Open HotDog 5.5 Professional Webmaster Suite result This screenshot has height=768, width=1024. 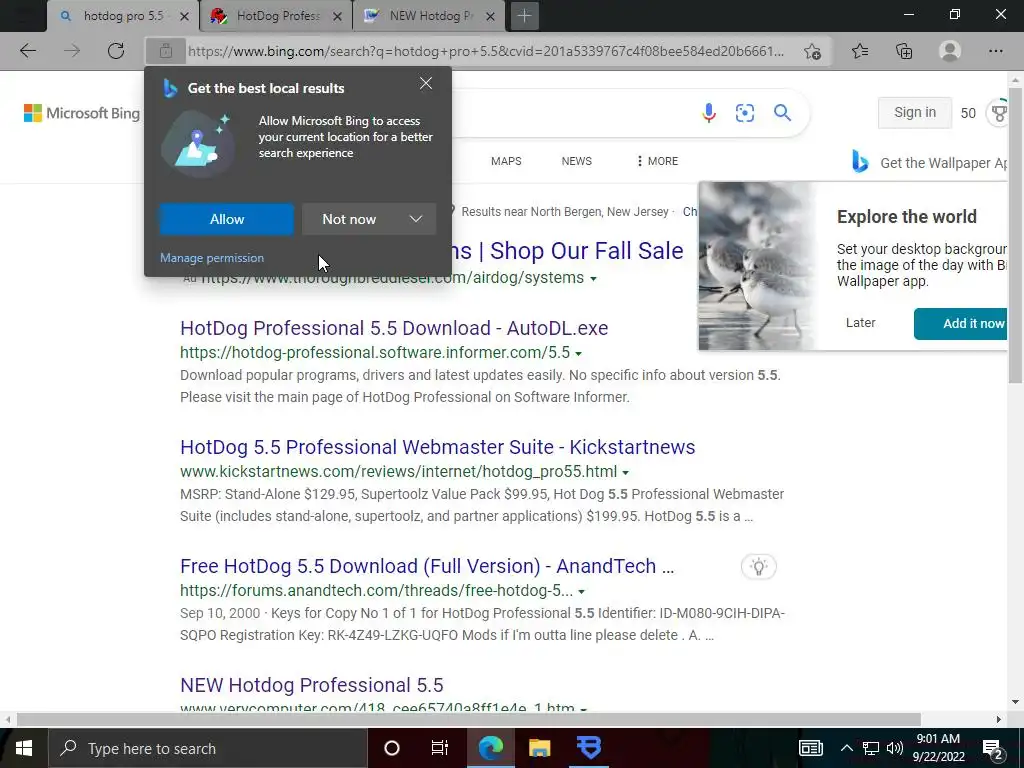[438, 447]
